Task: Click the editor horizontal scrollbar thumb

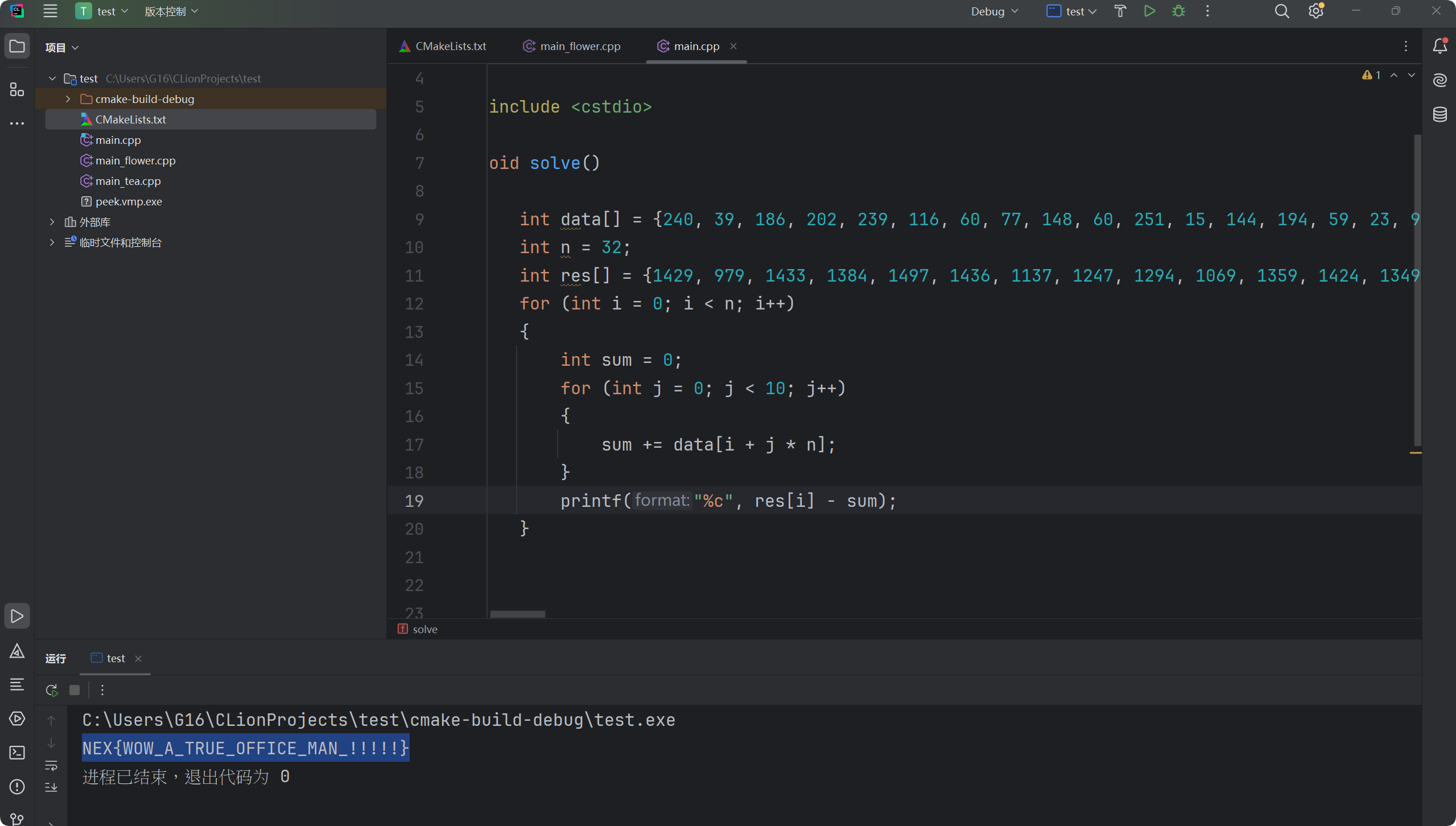Action: coord(517,614)
